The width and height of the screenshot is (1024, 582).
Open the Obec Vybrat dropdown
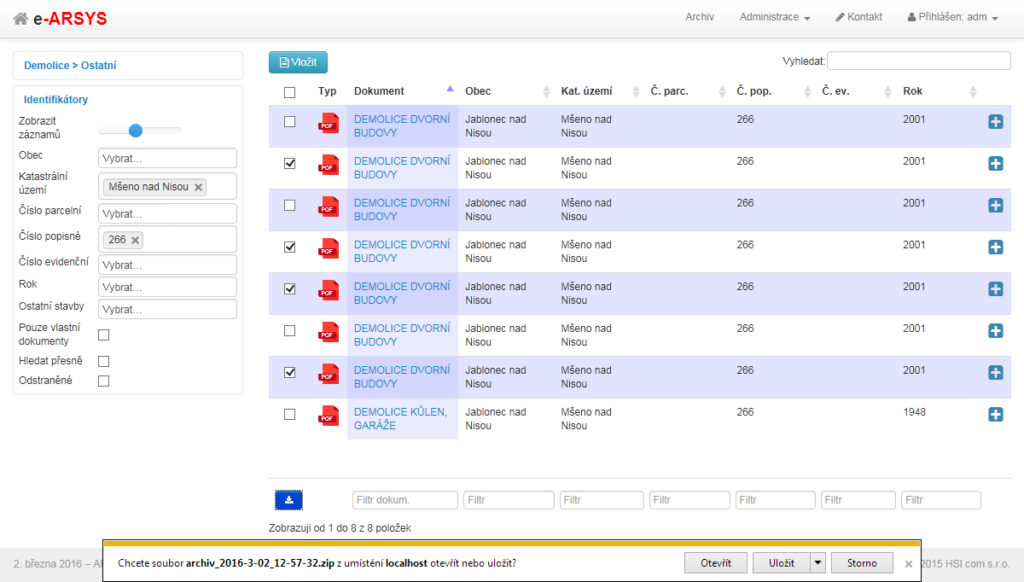(x=166, y=157)
